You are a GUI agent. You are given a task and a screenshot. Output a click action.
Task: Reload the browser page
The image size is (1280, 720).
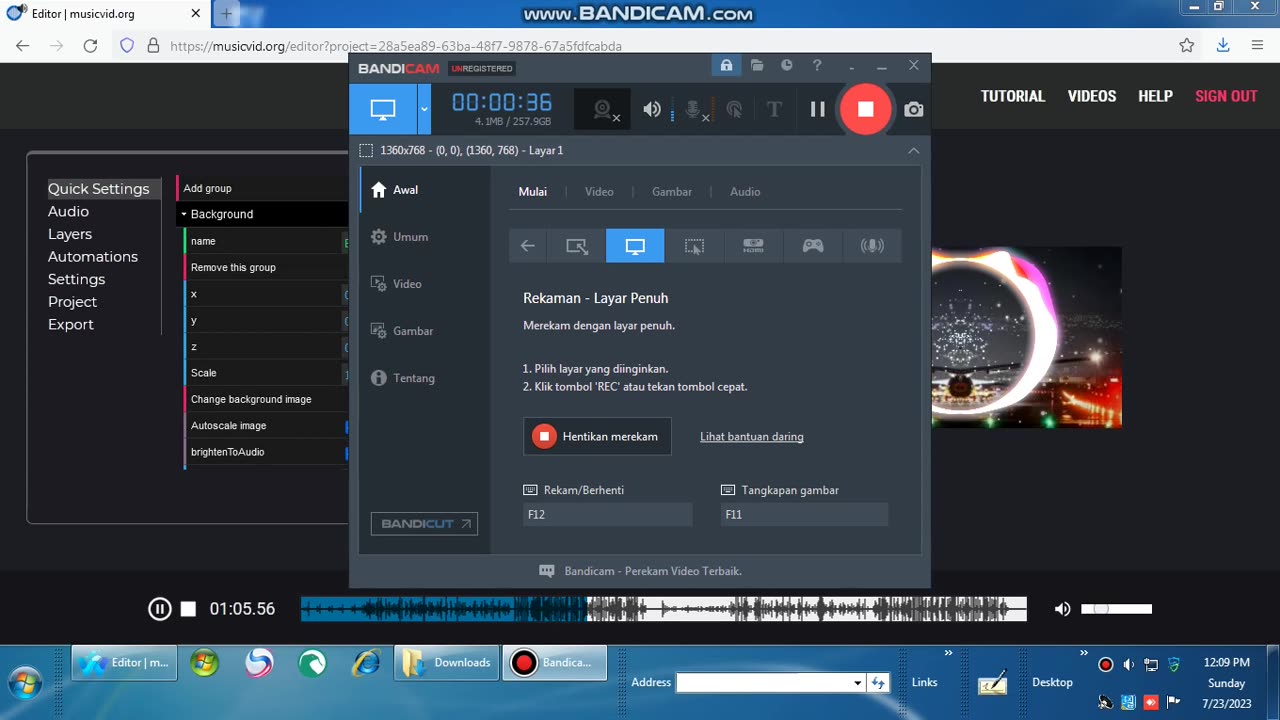coord(90,45)
